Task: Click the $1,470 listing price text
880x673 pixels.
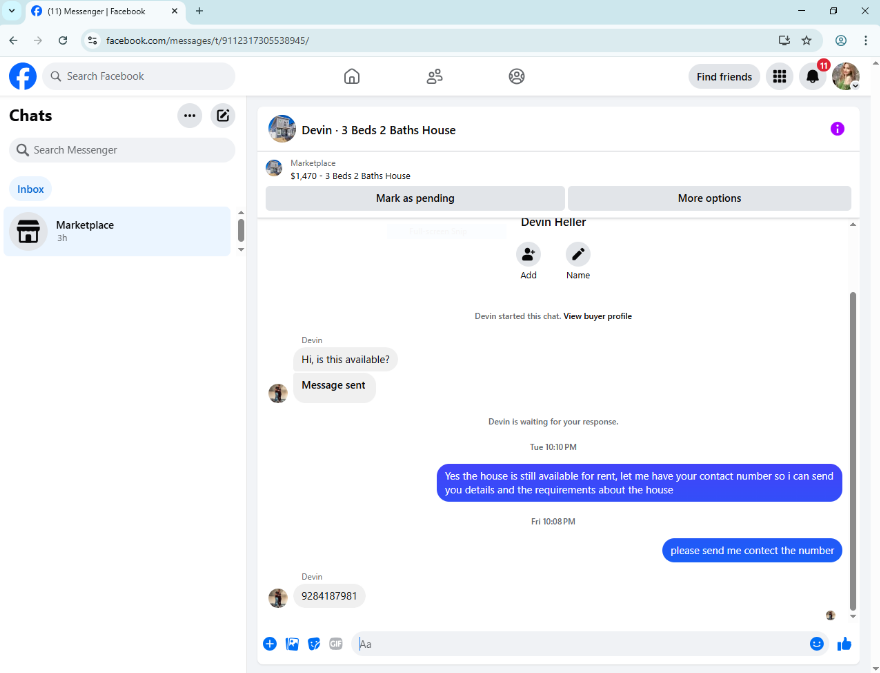Action: [x=304, y=176]
